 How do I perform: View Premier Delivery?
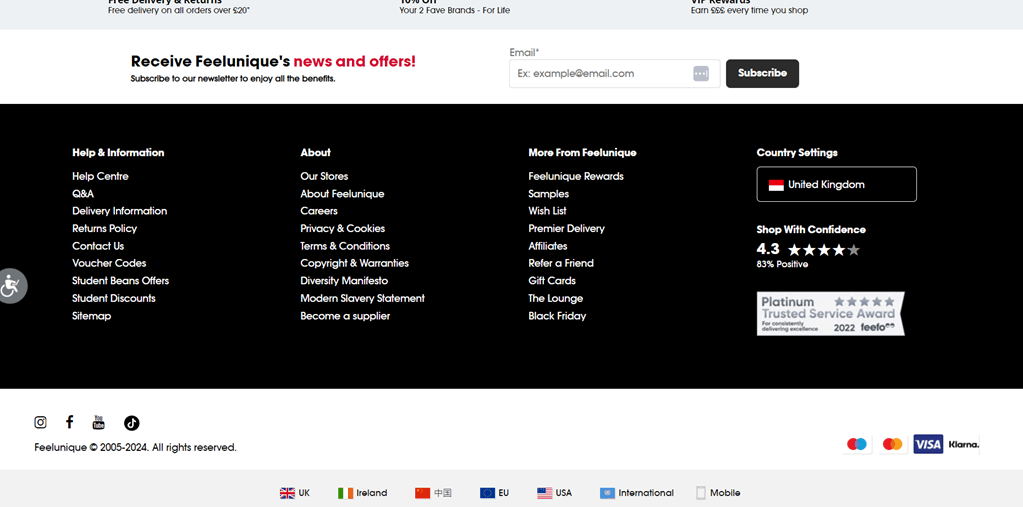tap(566, 228)
